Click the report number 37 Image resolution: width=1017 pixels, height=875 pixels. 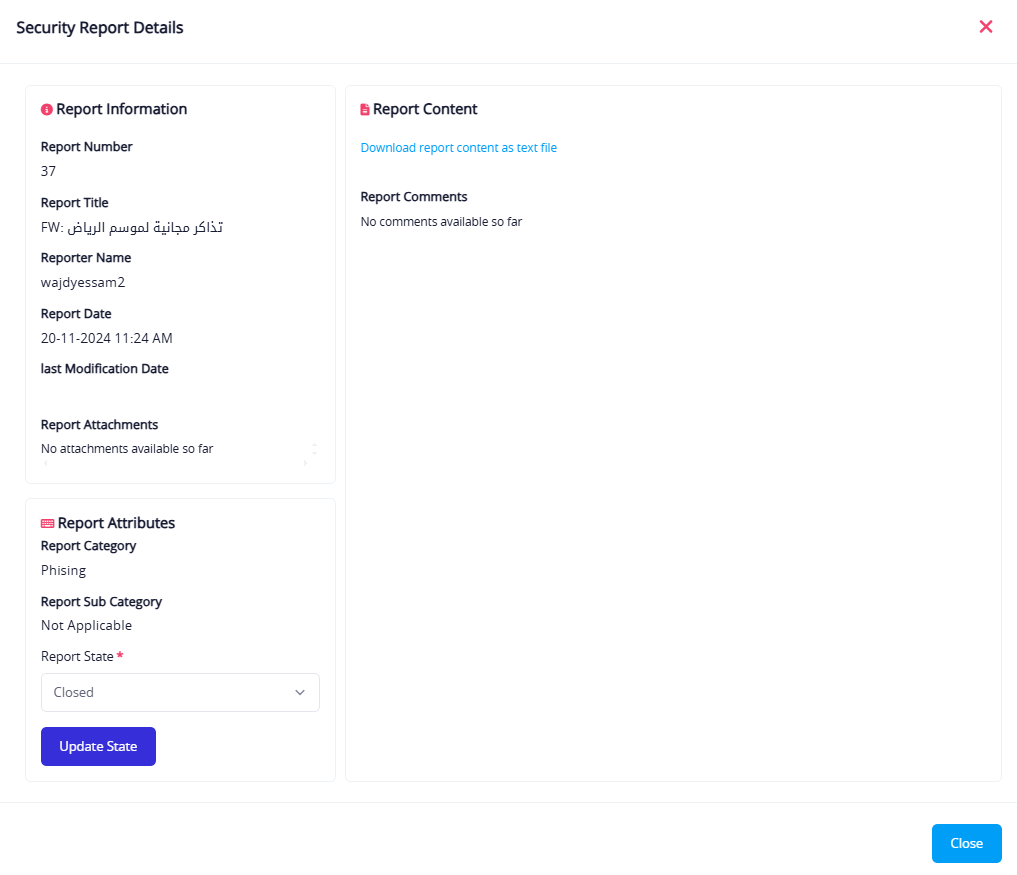[x=48, y=171]
